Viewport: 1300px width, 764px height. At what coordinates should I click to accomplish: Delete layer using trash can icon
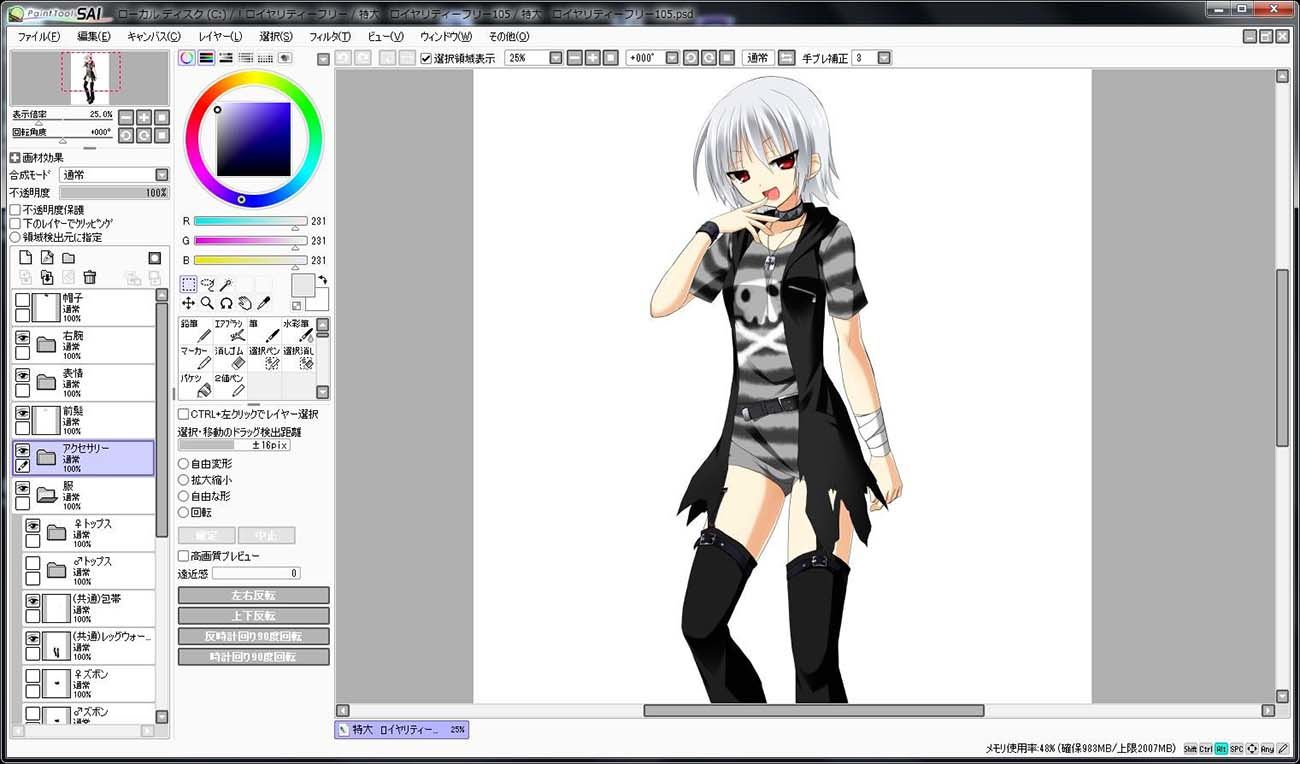(x=89, y=277)
